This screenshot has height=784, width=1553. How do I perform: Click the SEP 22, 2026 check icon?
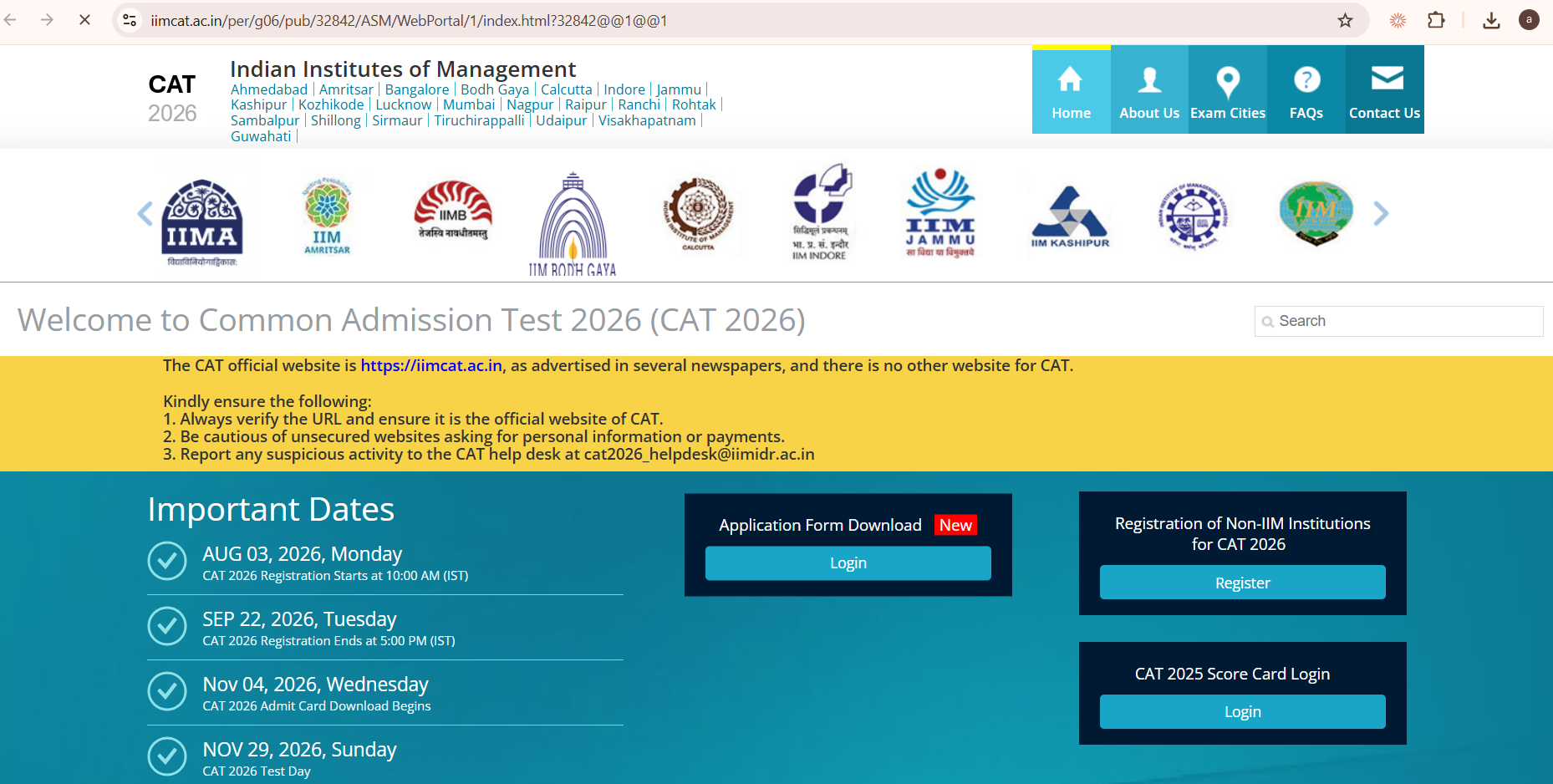coord(167,626)
